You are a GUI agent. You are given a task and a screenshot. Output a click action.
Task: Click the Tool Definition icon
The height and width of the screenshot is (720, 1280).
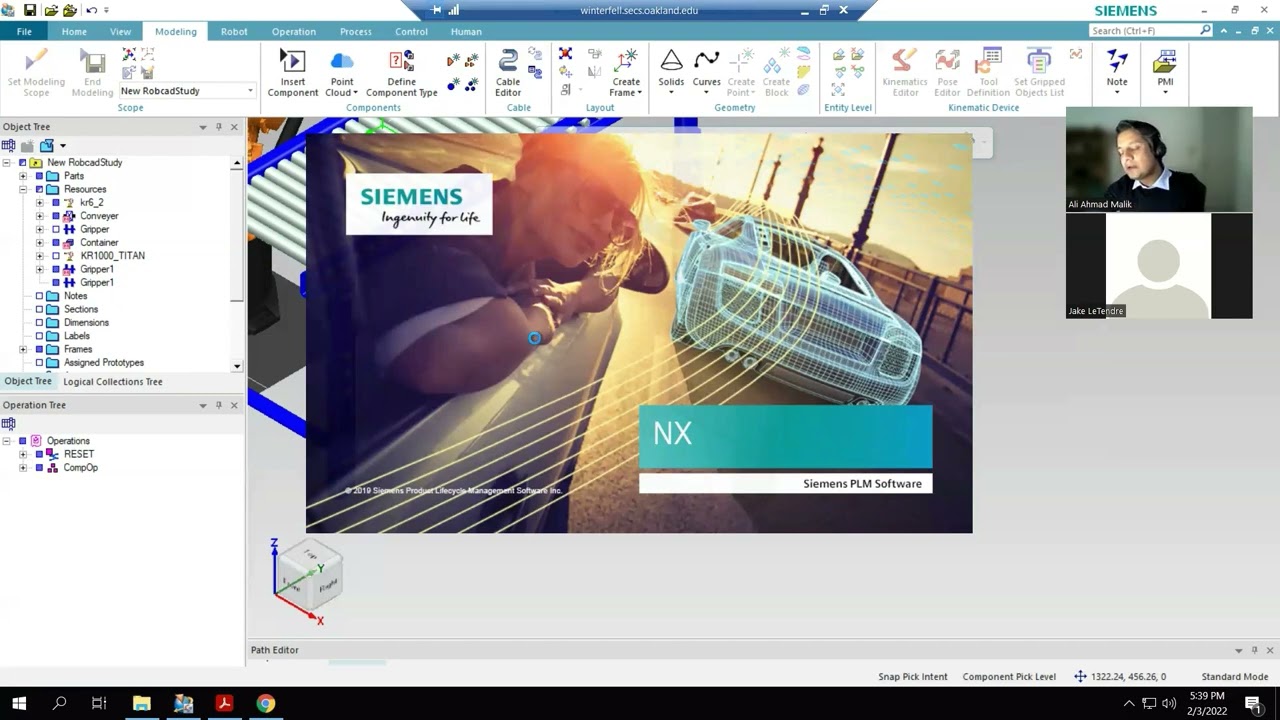(x=988, y=72)
